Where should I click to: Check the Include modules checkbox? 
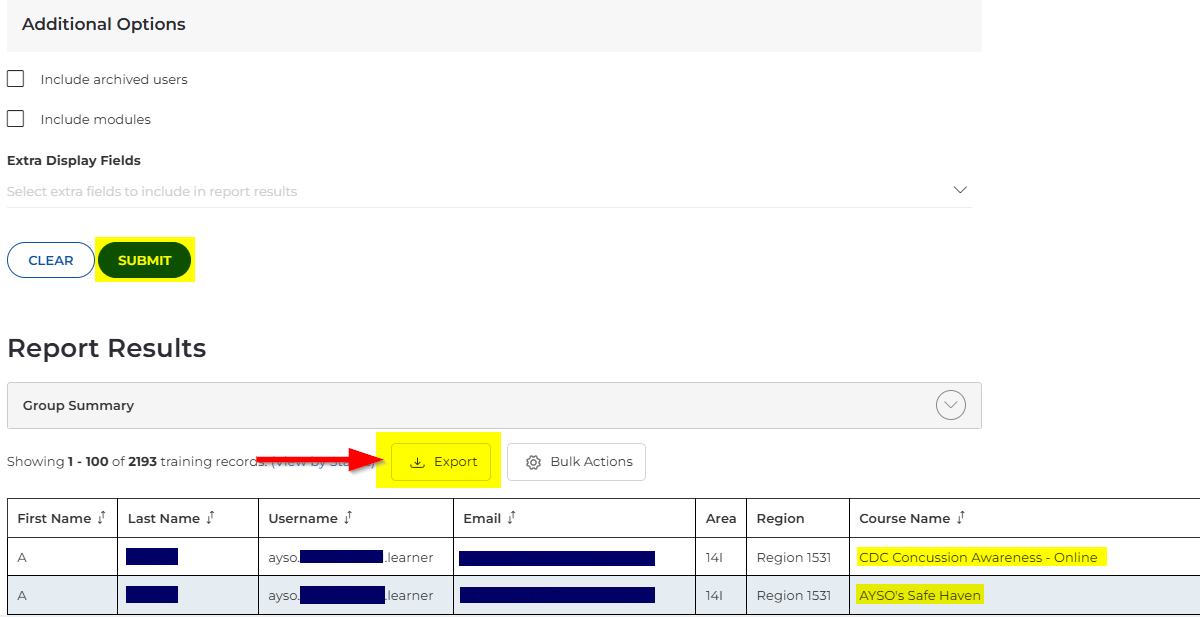[x=16, y=119]
